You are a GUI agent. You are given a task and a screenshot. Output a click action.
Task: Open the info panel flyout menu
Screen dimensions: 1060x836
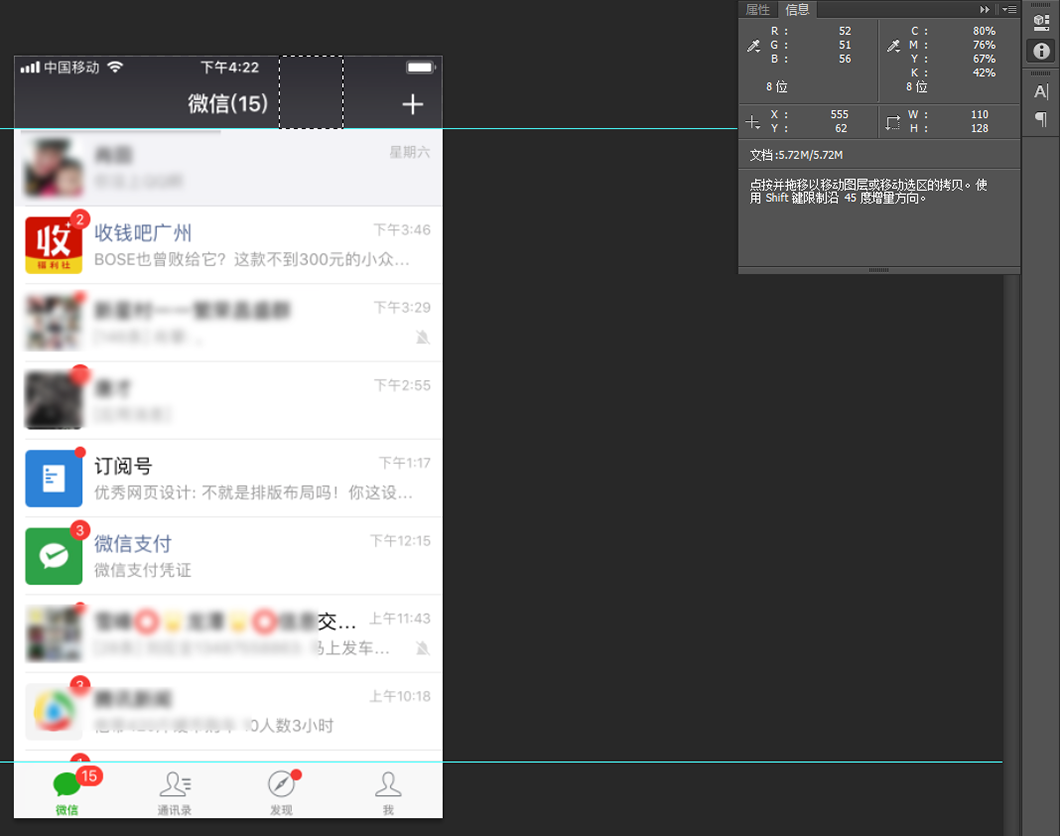(x=1009, y=9)
